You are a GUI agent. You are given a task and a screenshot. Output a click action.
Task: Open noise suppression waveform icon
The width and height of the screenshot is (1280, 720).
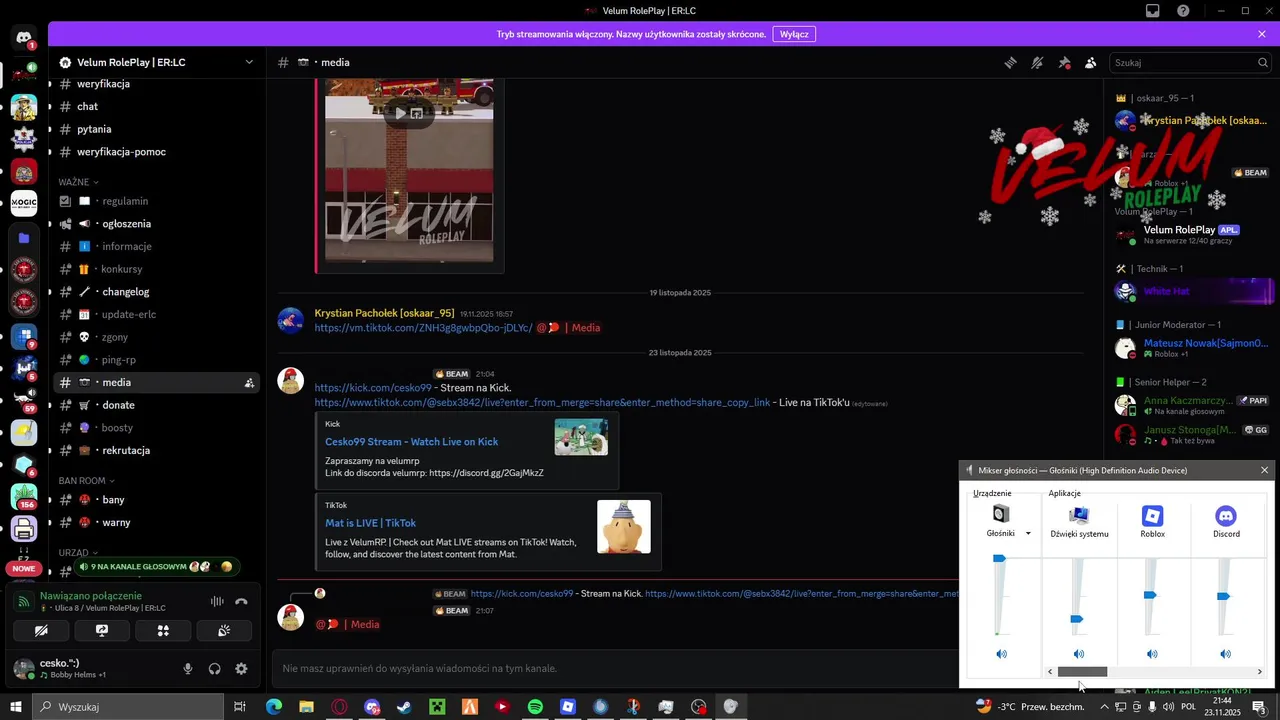(x=216, y=601)
